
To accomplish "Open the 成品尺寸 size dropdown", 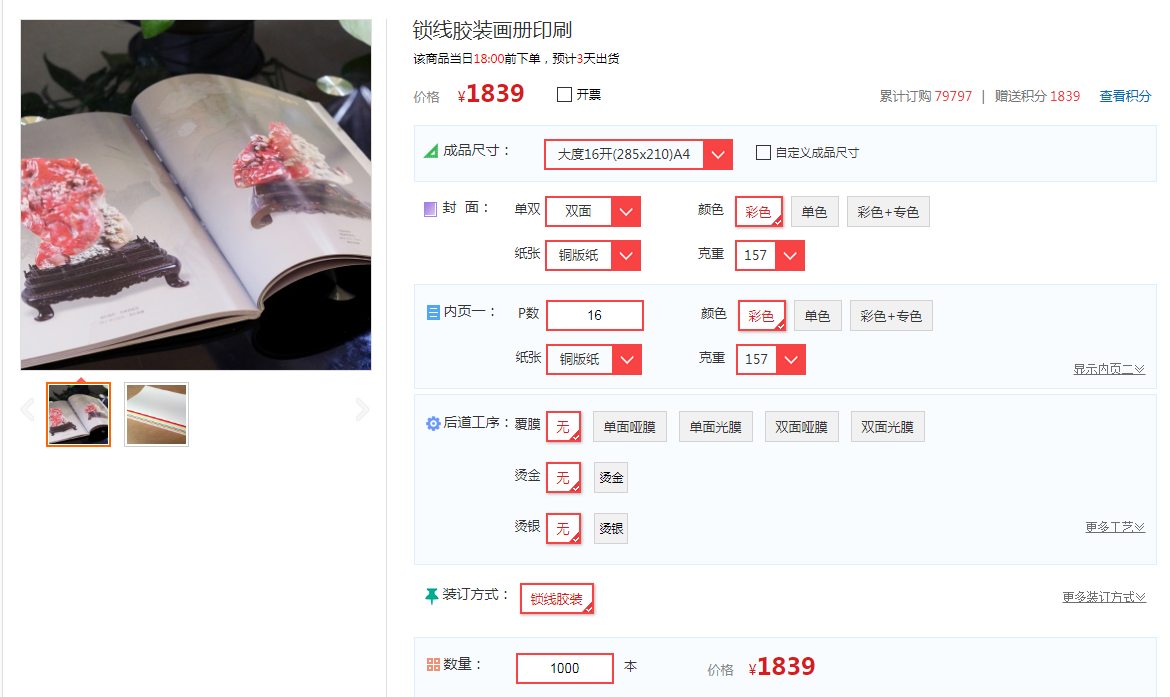I will [x=638, y=154].
